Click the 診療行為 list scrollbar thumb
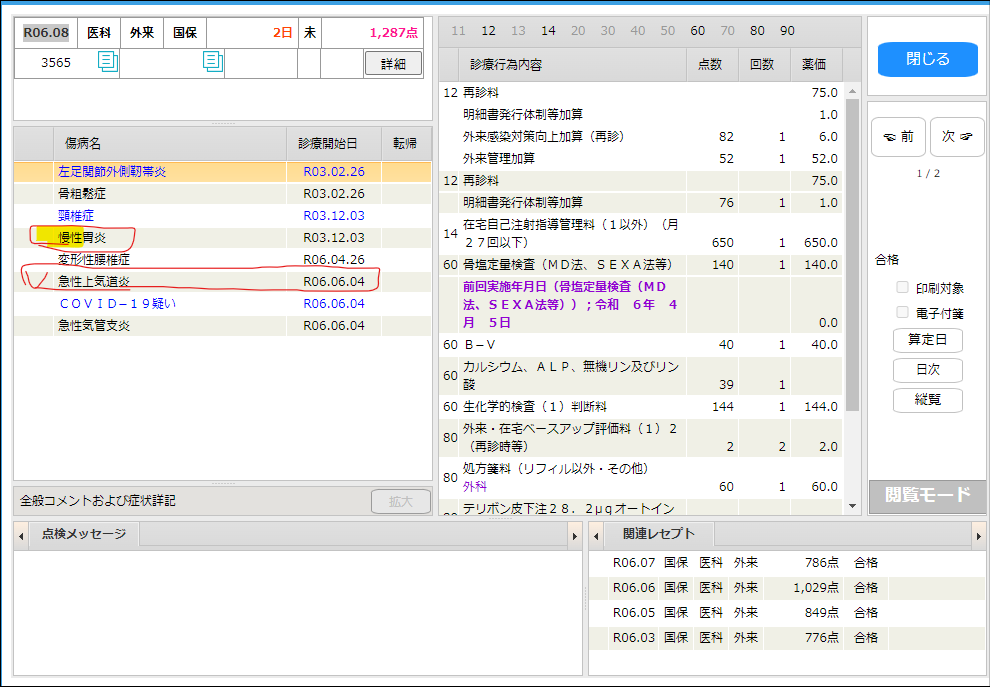The image size is (990, 687). click(852, 254)
